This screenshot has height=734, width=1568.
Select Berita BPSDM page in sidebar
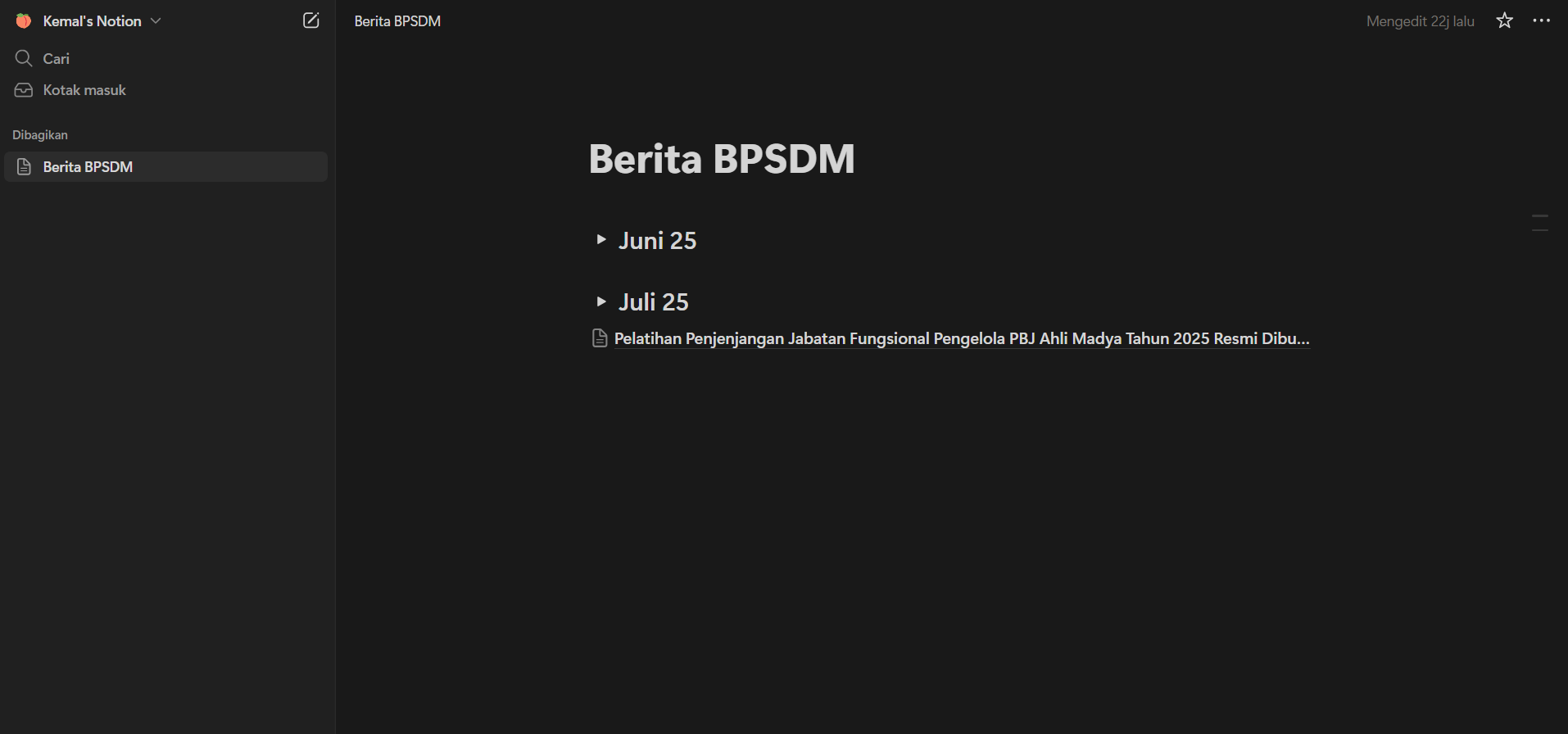click(x=166, y=167)
